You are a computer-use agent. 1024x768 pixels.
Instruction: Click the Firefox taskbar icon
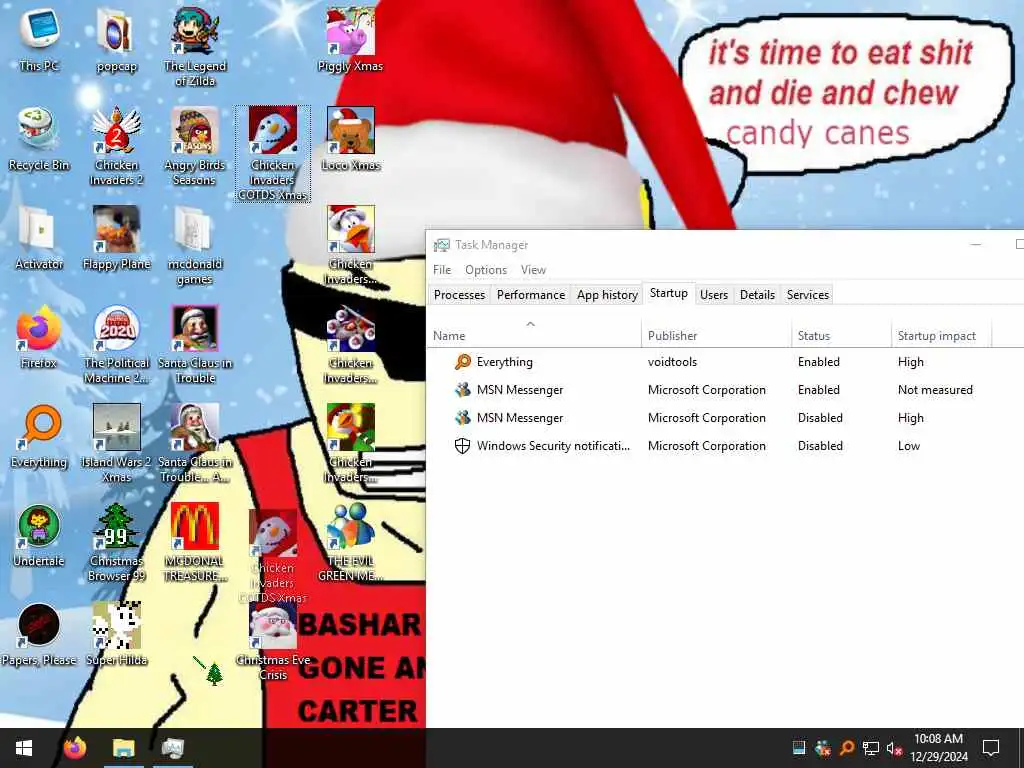coord(75,748)
